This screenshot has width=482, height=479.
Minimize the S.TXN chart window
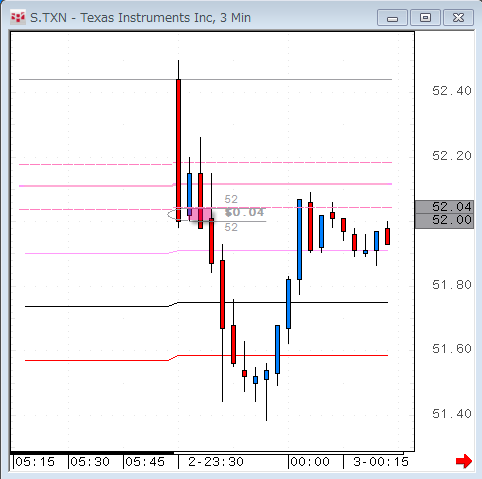point(392,18)
